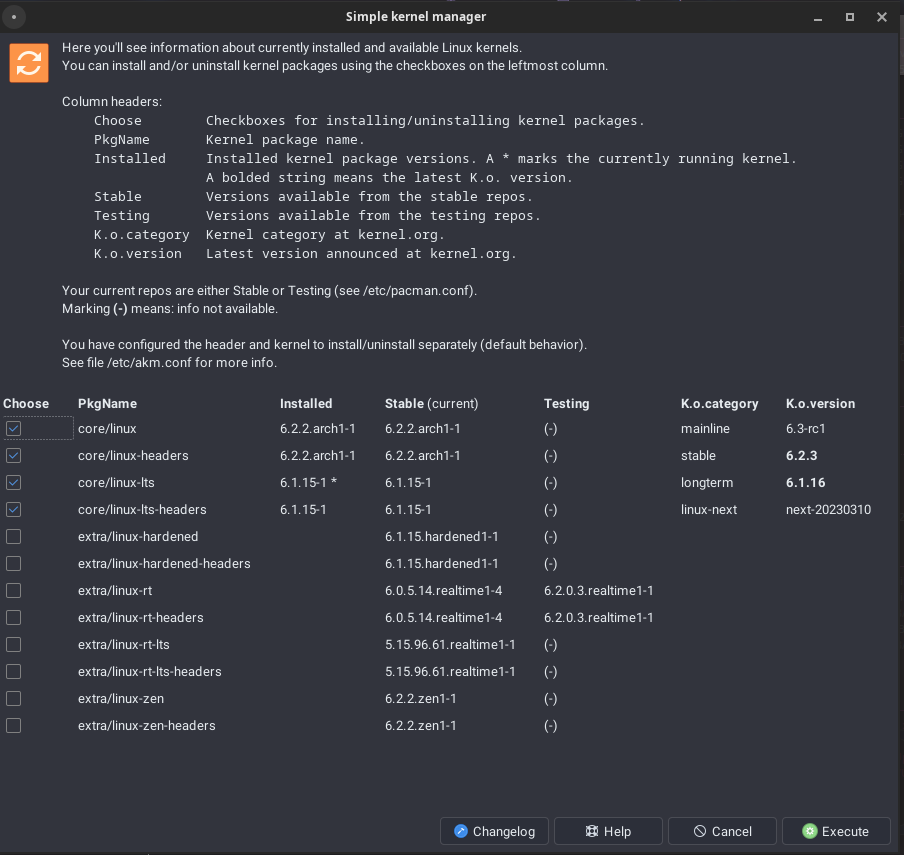Maximize the Simple kernel manager window
The height and width of the screenshot is (855, 904).
pyautogui.click(x=850, y=17)
